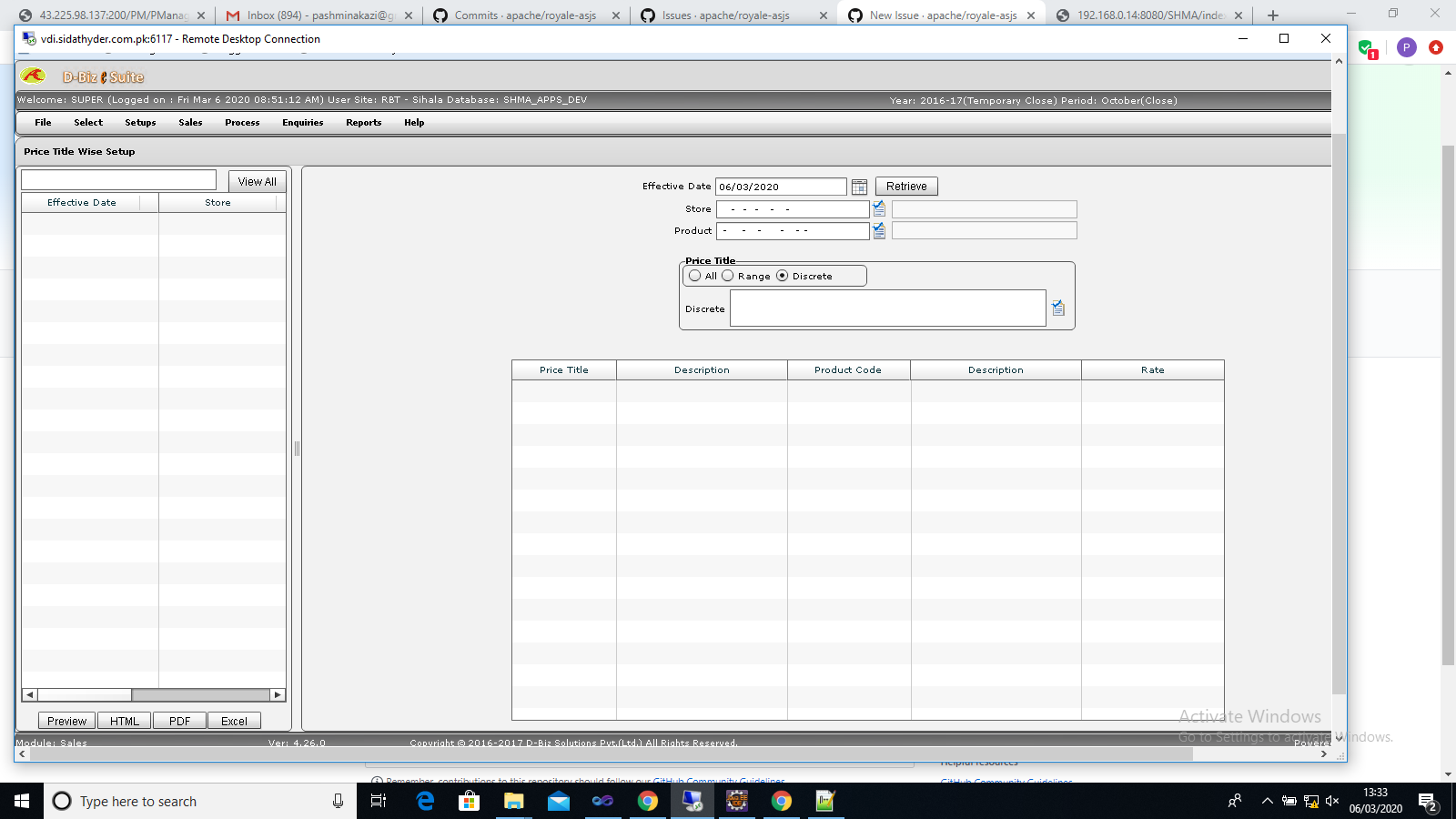
Task: Open the Sales menu
Action: click(190, 122)
